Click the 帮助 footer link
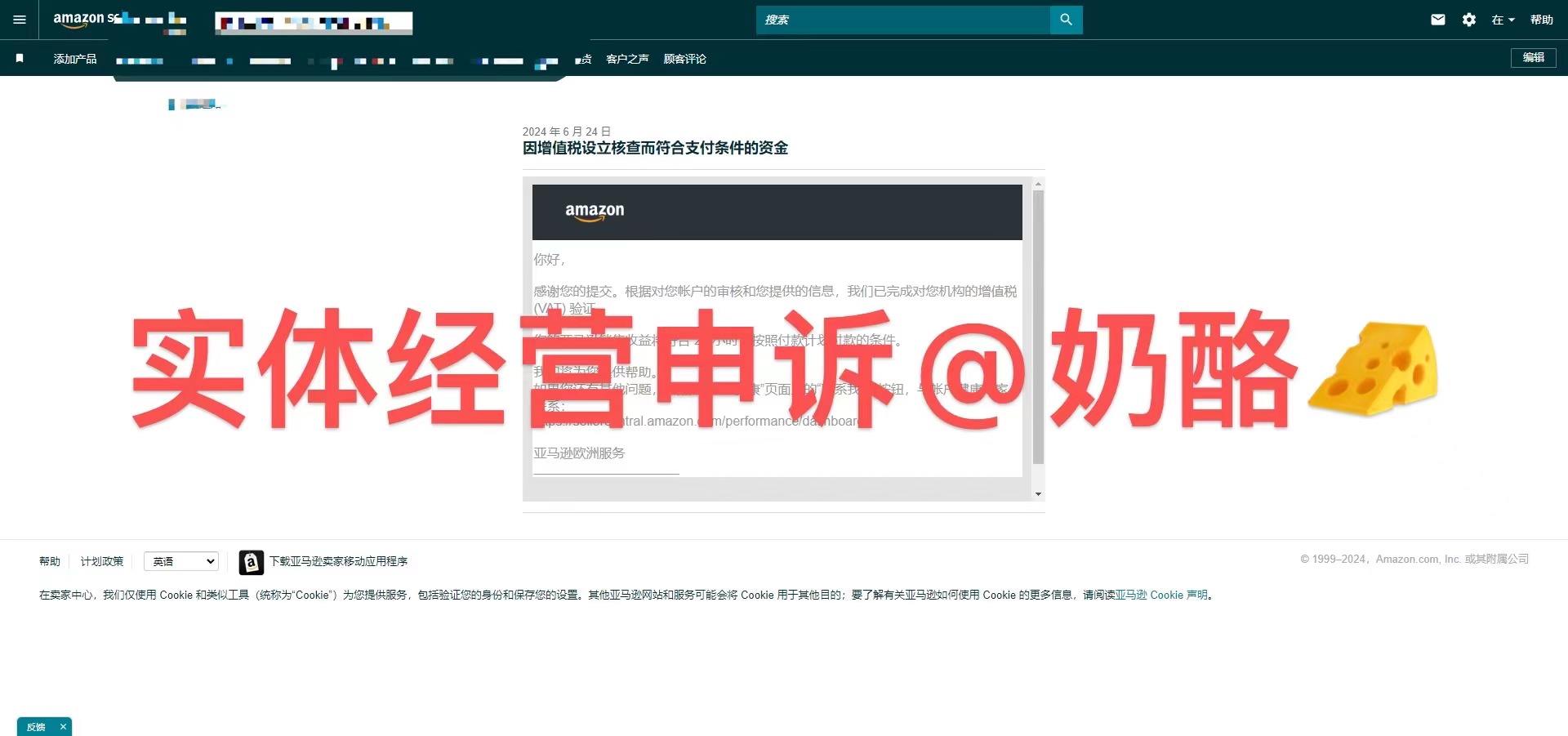Viewport: 1568px width, 736px height. [x=50, y=561]
